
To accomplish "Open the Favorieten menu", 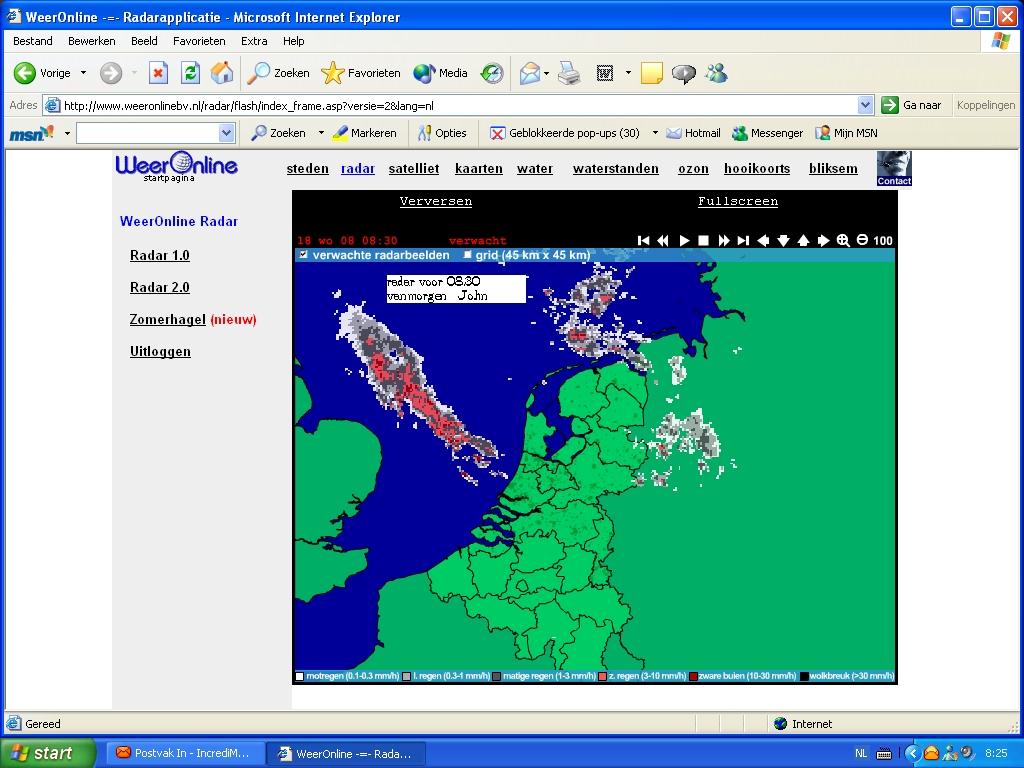I will [199, 40].
